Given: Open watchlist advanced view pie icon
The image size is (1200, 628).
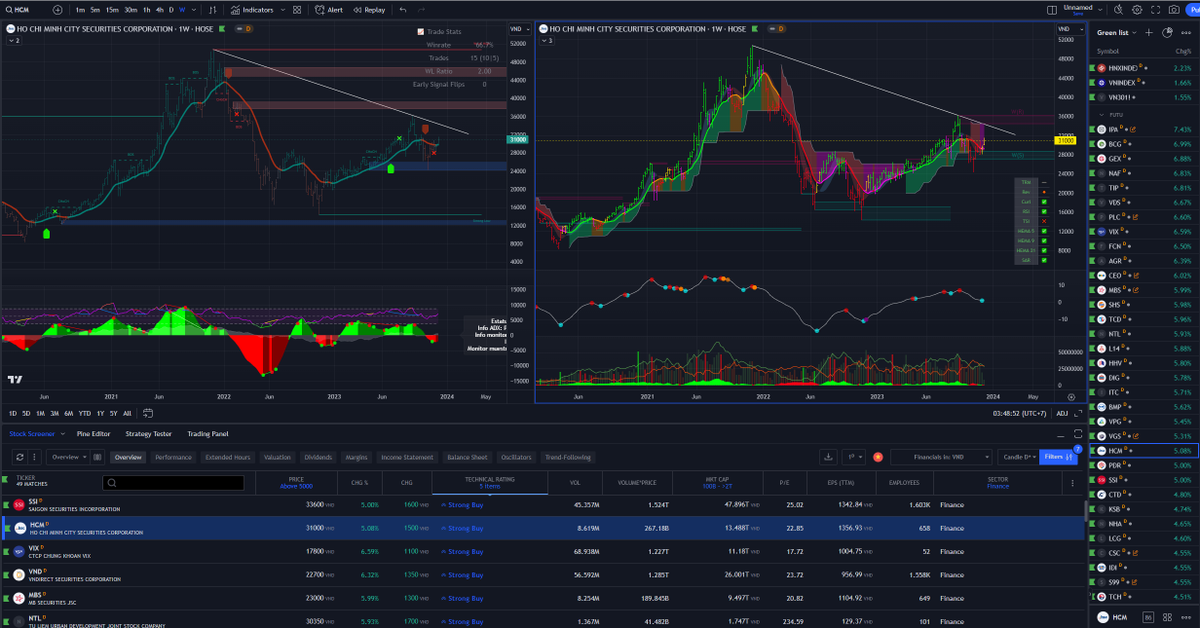Looking at the screenshot, I should [x=1167, y=33].
